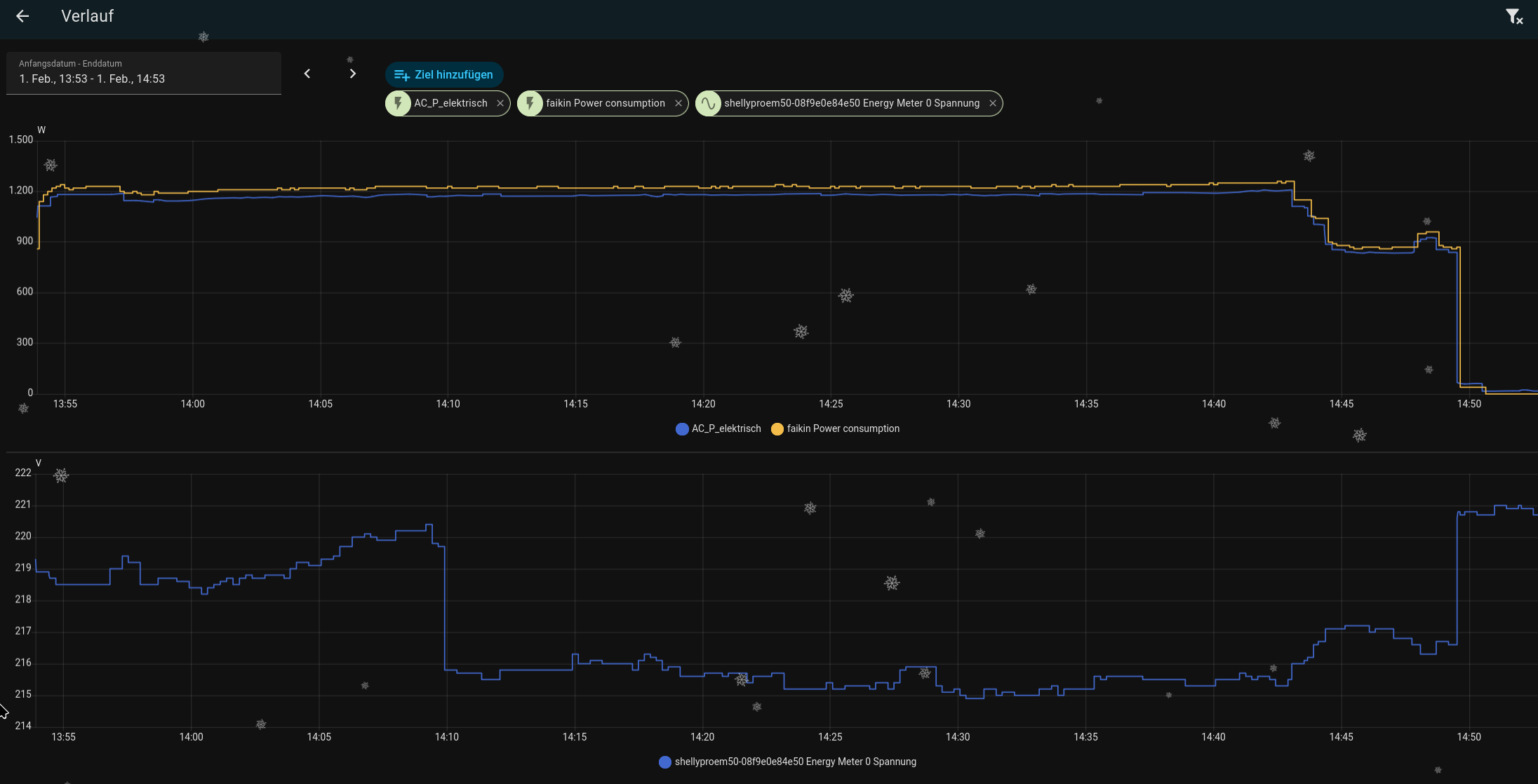This screenshot has height=784, width=1538.
Task: Click the blue AC_P_elektrisch legend color dot
Action: point(682,429)
